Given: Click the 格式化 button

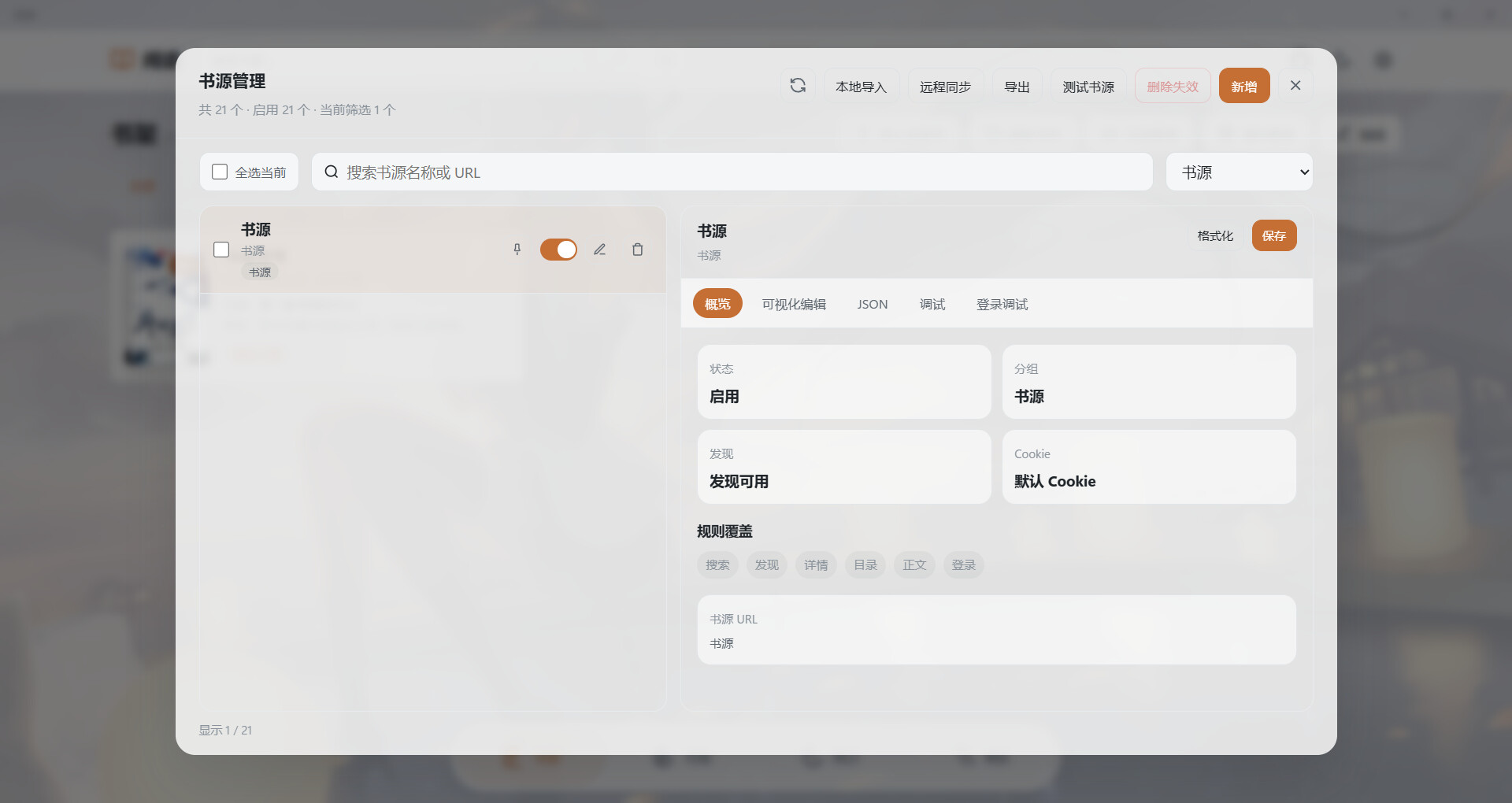Looking at the screenshot, I should pyautogui.click(x=1215, y=235).
